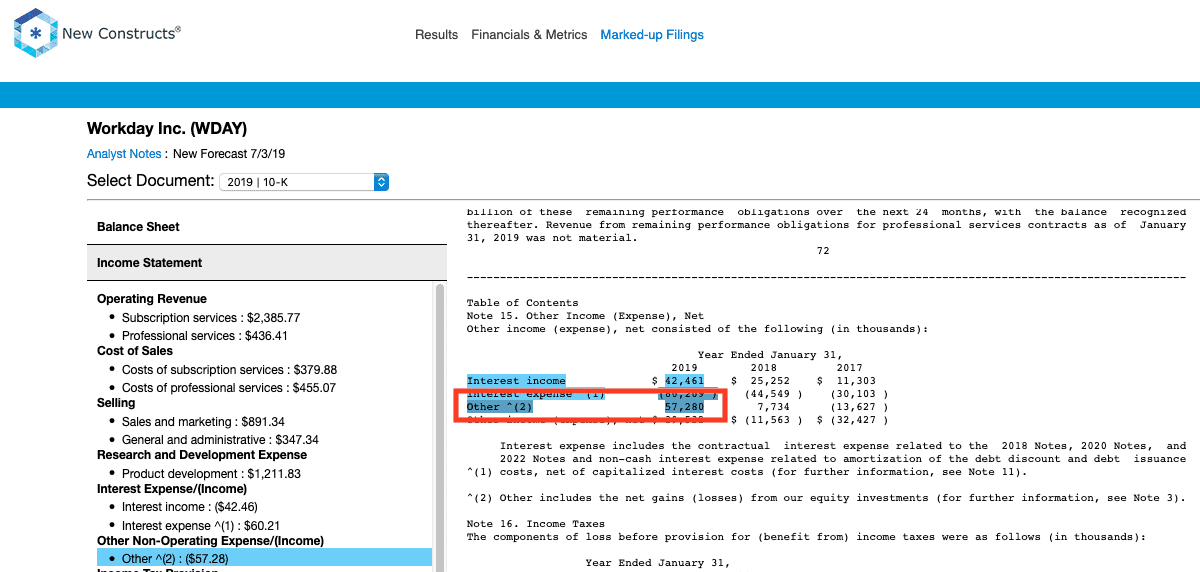Click highlighted 42,461 value in filing
Screen dimensions: 1200x572
pos(685,381)
